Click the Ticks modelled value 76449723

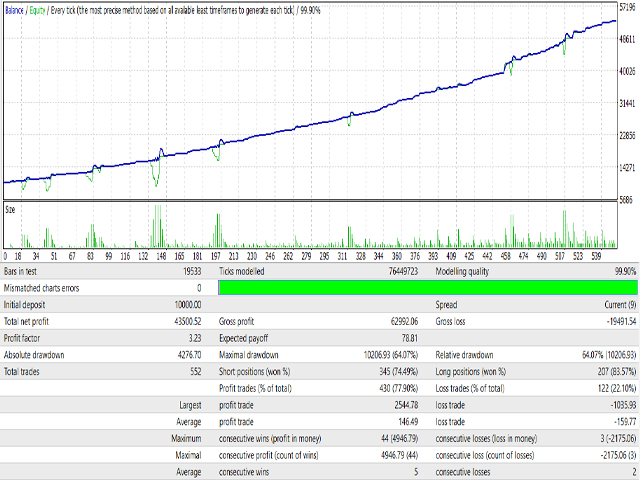[x=403, y=271]
